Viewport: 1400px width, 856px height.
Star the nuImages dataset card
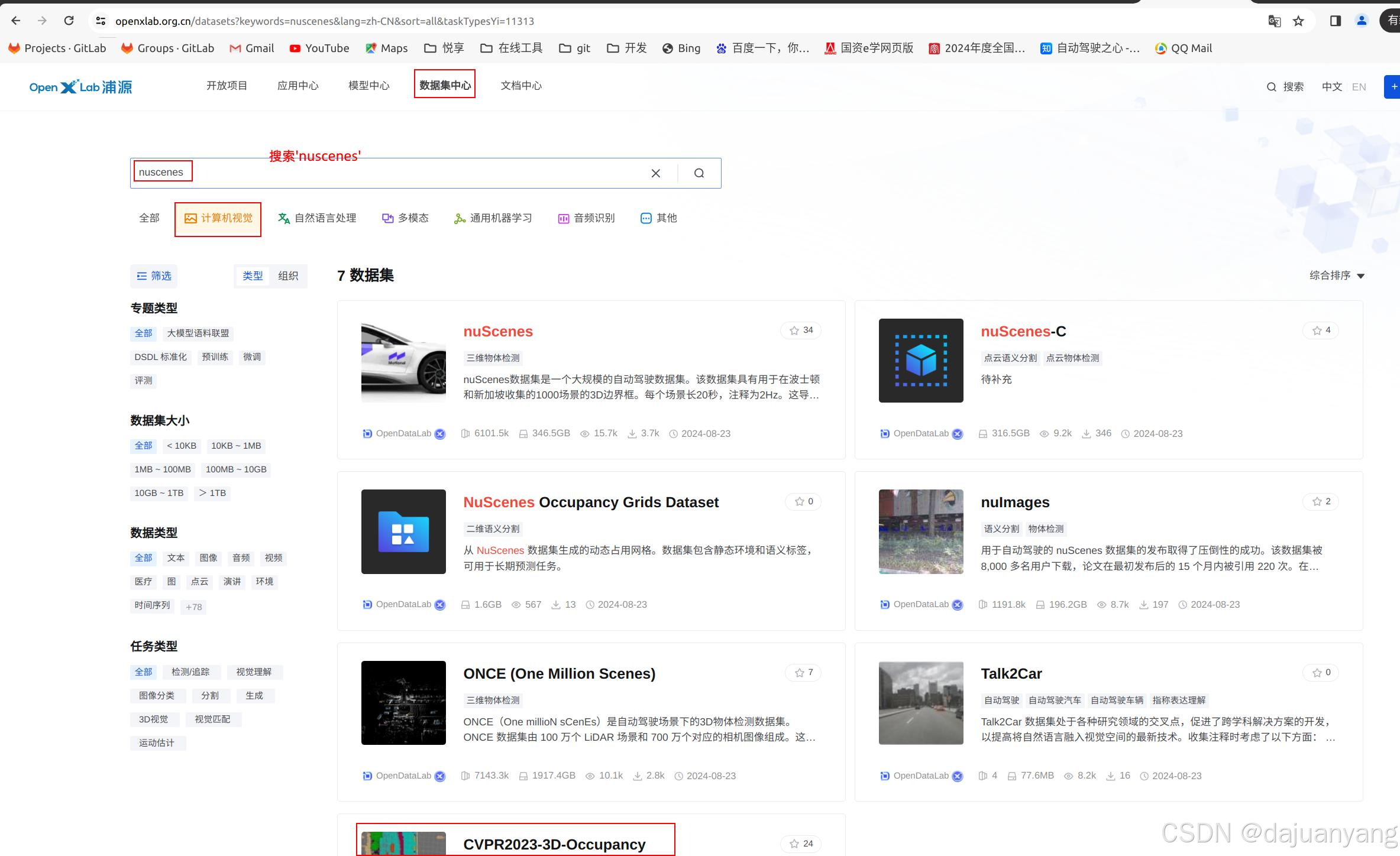tap(1320, 502)
